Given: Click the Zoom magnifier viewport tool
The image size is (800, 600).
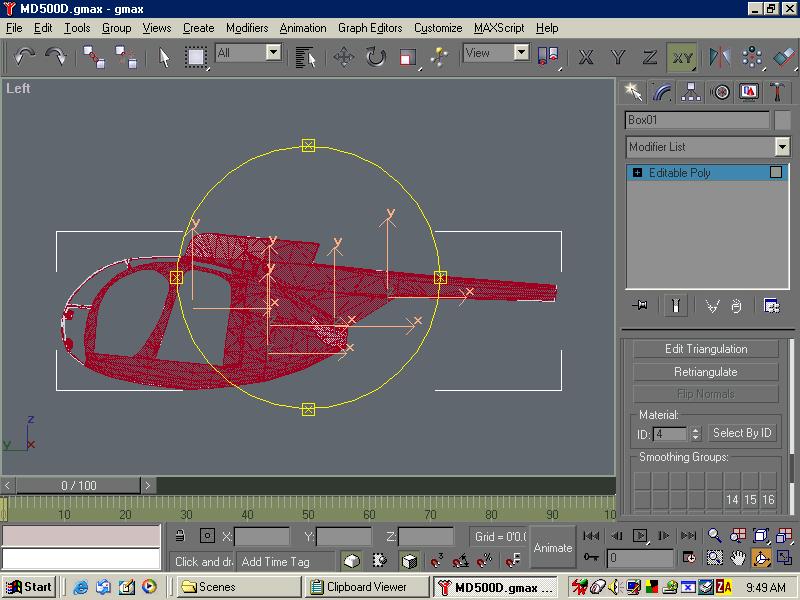Looking at the screenshot, I should click(715, 536).
